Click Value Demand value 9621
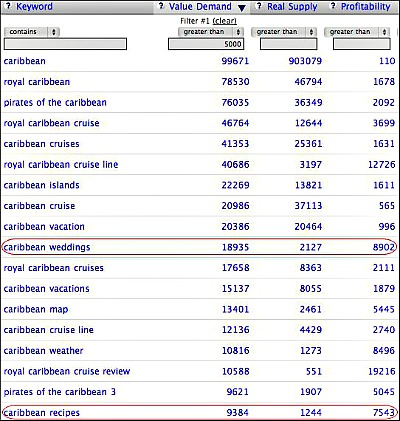 coord(238,392)
